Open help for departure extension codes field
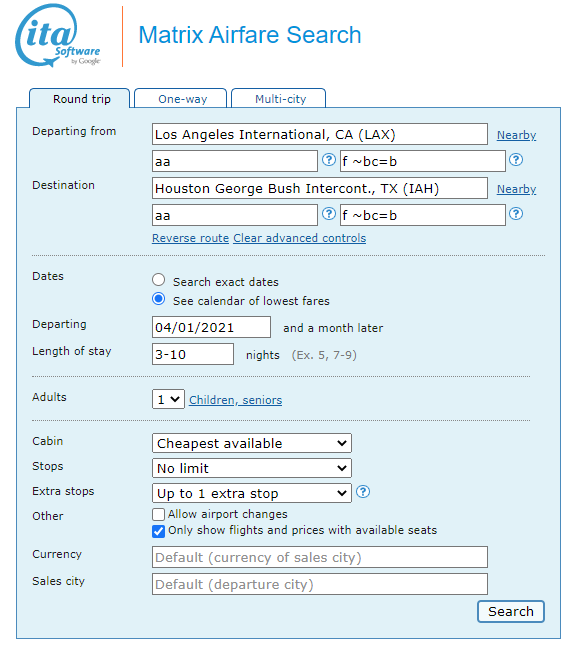Image resolution: width=570 pixels, height=651 pixels. coord(516,159)
